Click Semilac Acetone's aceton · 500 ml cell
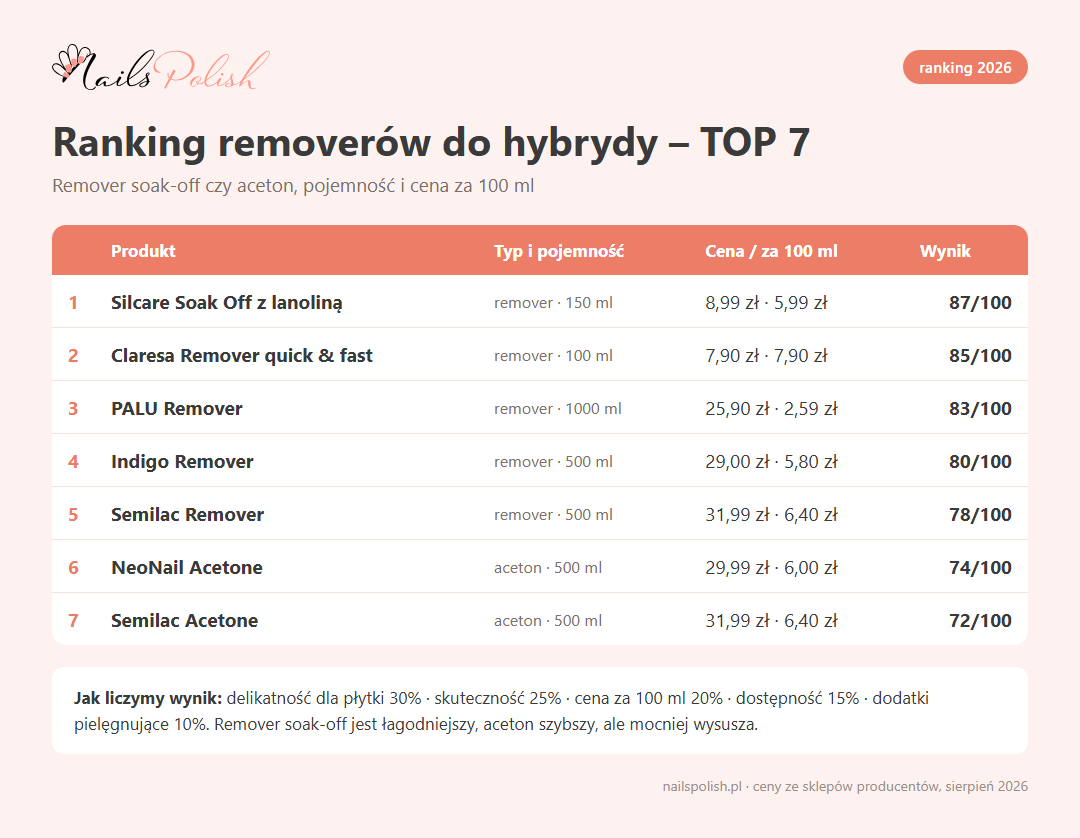Screen dimensions: 1080x838 point(548,620)
